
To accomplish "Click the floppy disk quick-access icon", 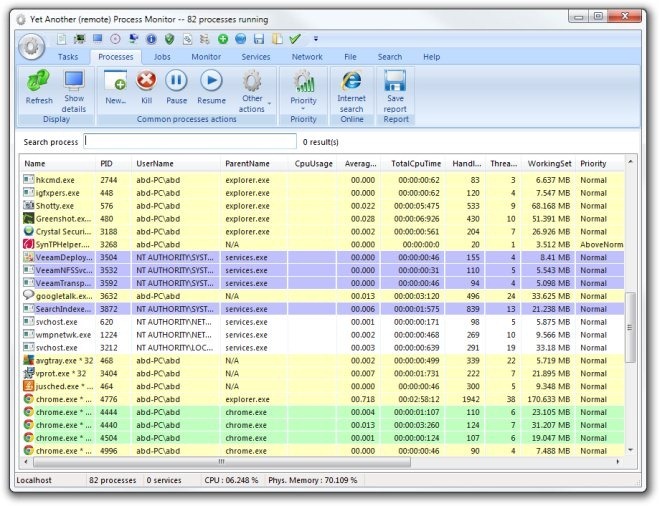I will (259, 39).
